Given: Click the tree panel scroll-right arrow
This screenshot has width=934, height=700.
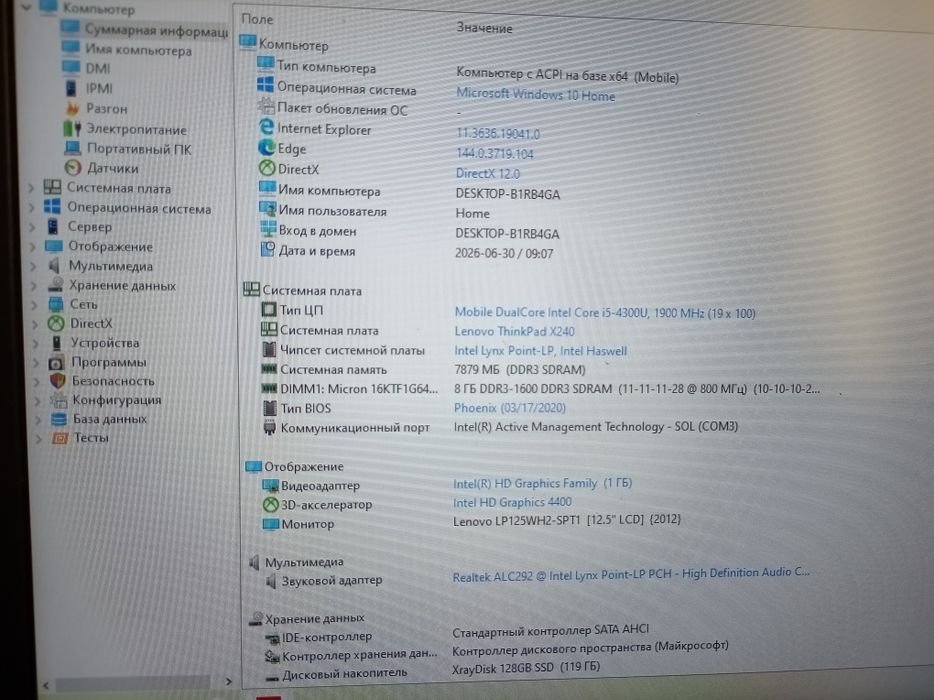Looking at the screenshot, I should 228,681.
